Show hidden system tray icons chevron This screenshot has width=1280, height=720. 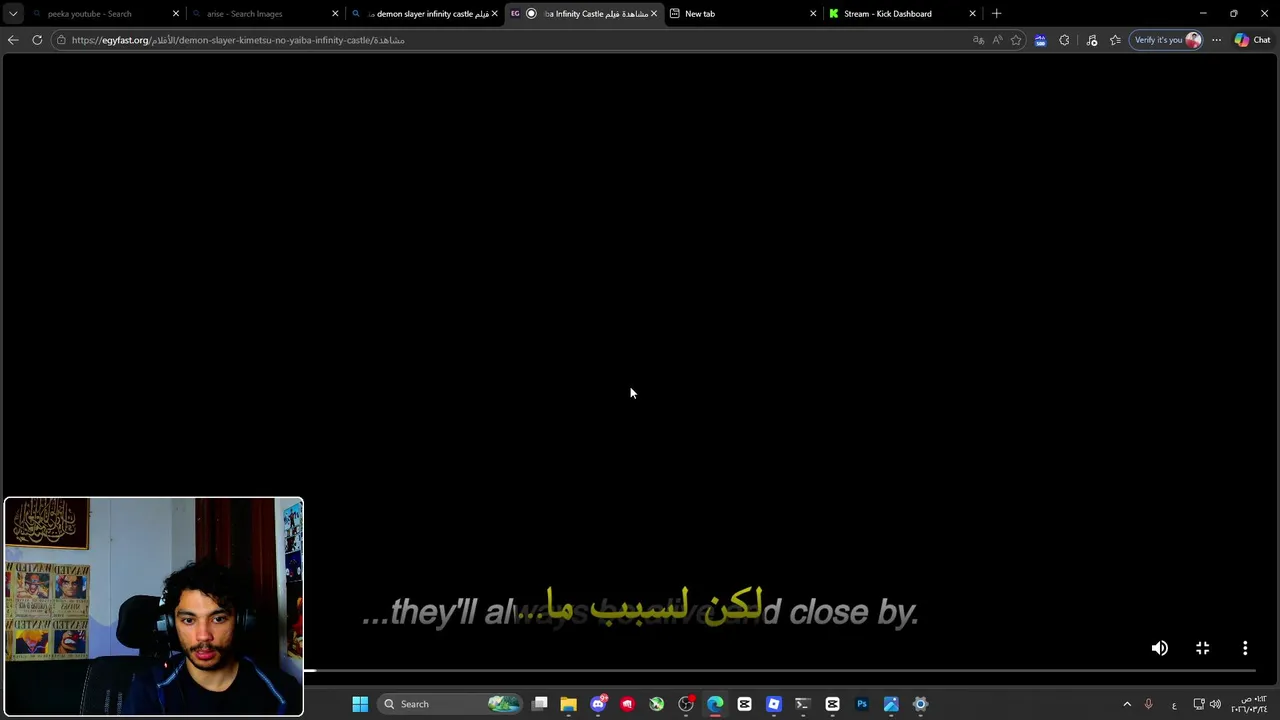1127,704
